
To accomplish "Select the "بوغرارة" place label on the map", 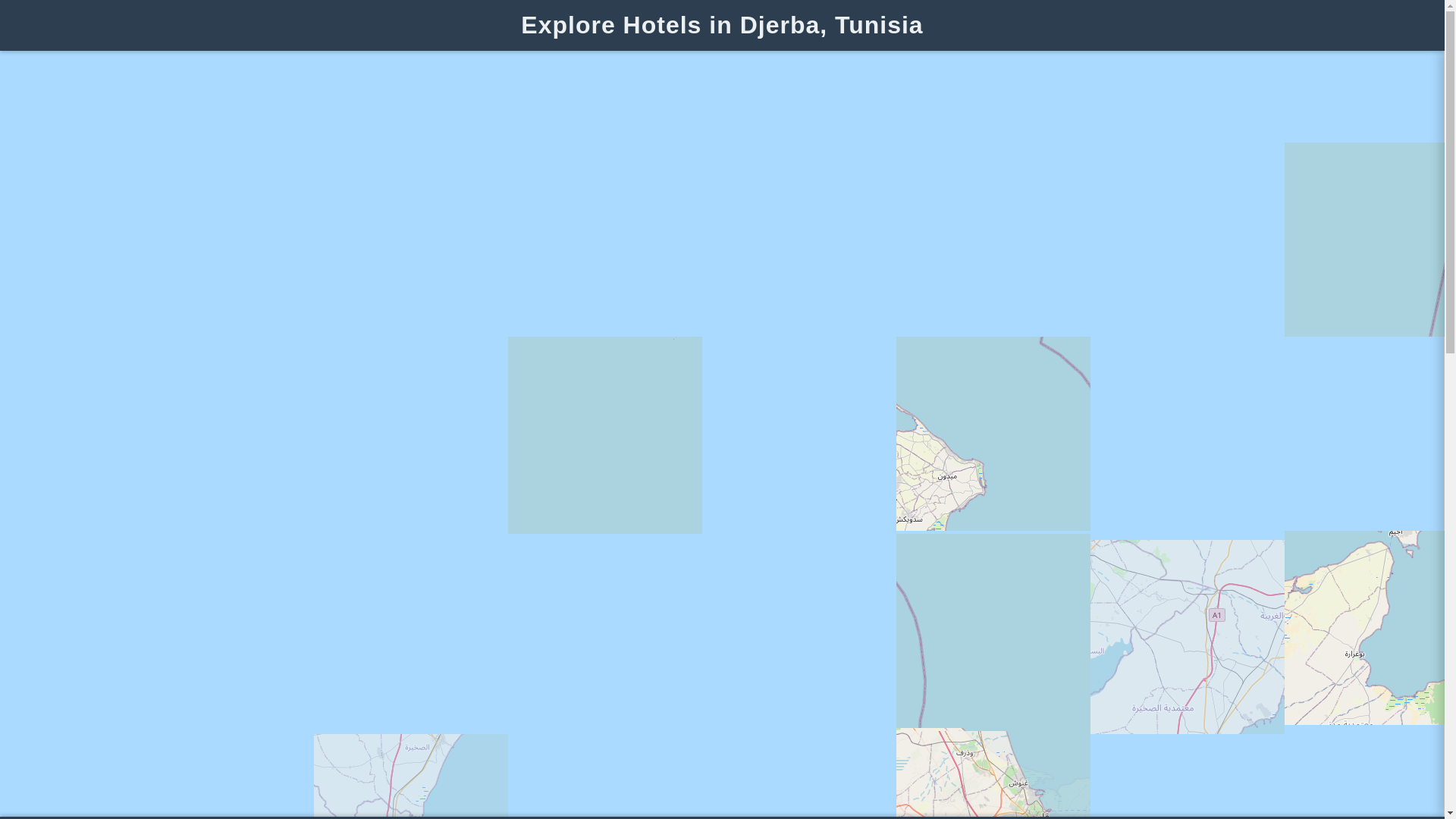I will pyautogui.click(x=1354, y=654).
